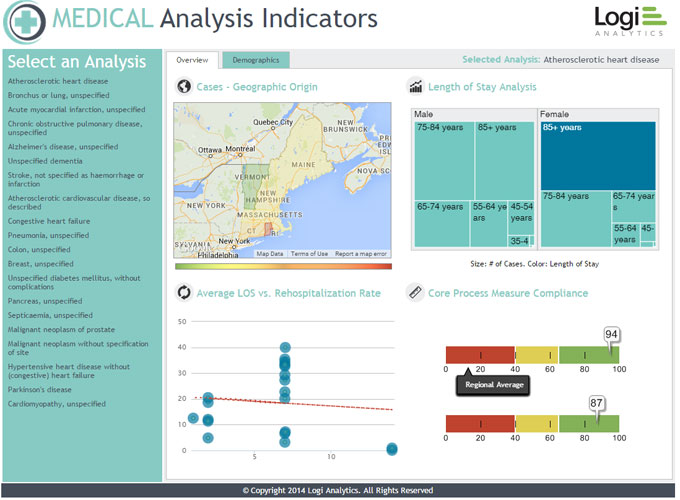Click the Female 85+ years dark blue block
Screen dimensions: 680x500
598,156
